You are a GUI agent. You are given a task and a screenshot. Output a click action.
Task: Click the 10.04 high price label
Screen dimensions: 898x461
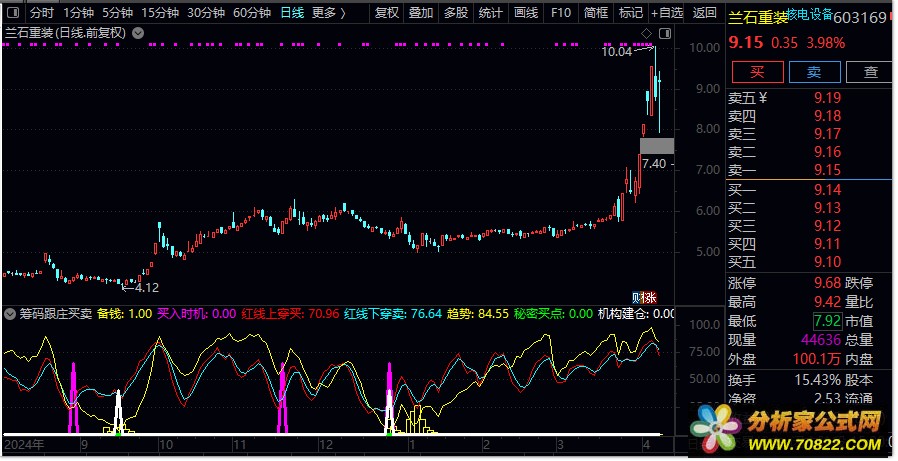pos(616,52)
